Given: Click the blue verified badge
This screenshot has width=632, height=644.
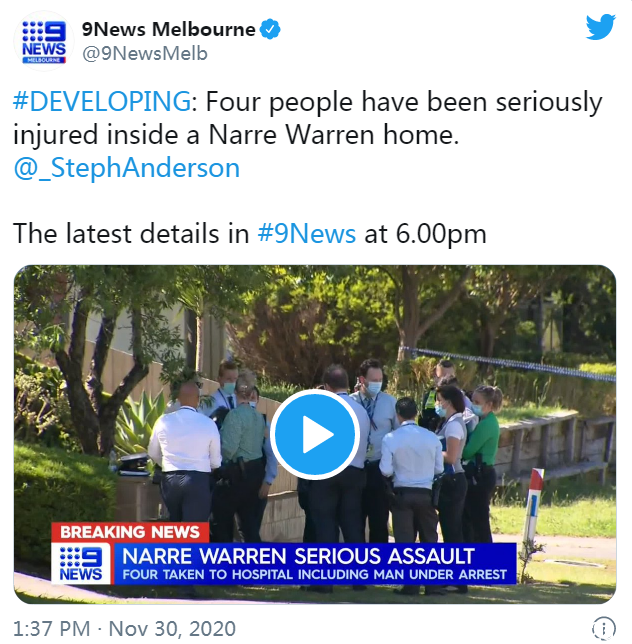Looking at the screenshot, I should coord(271,29).
